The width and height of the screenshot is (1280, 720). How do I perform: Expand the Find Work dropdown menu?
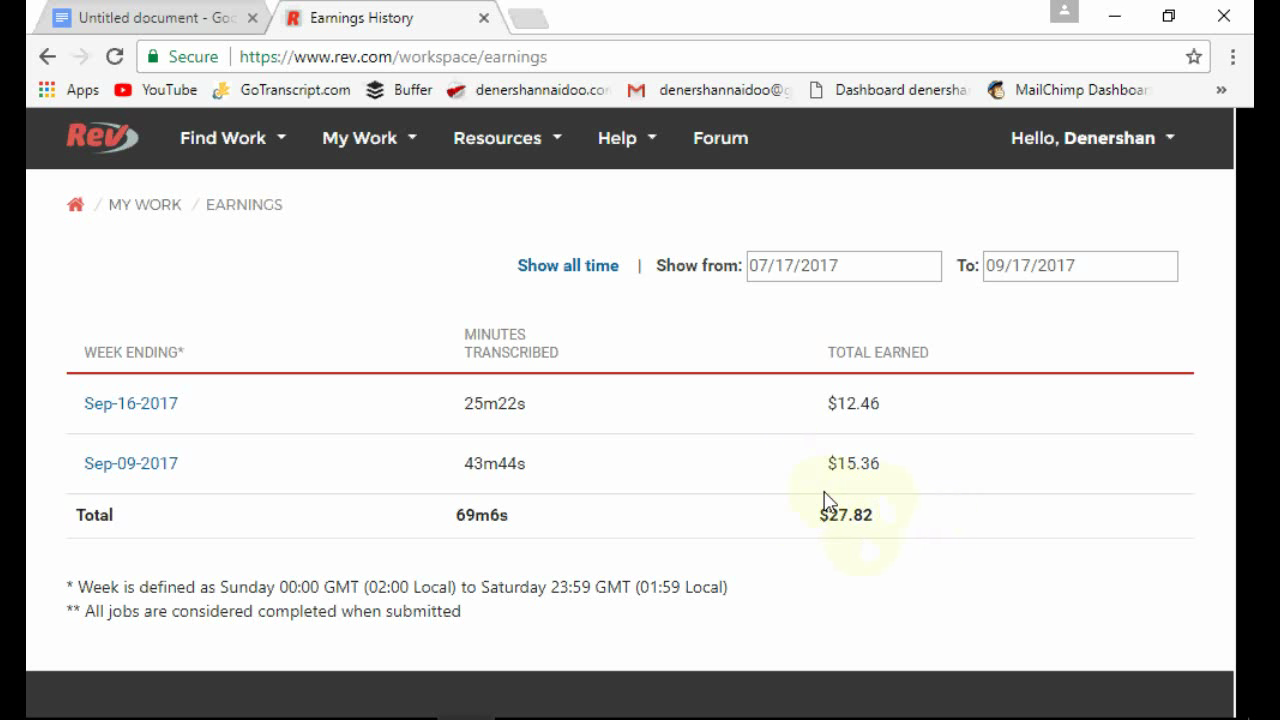click(x=232, y=138)
